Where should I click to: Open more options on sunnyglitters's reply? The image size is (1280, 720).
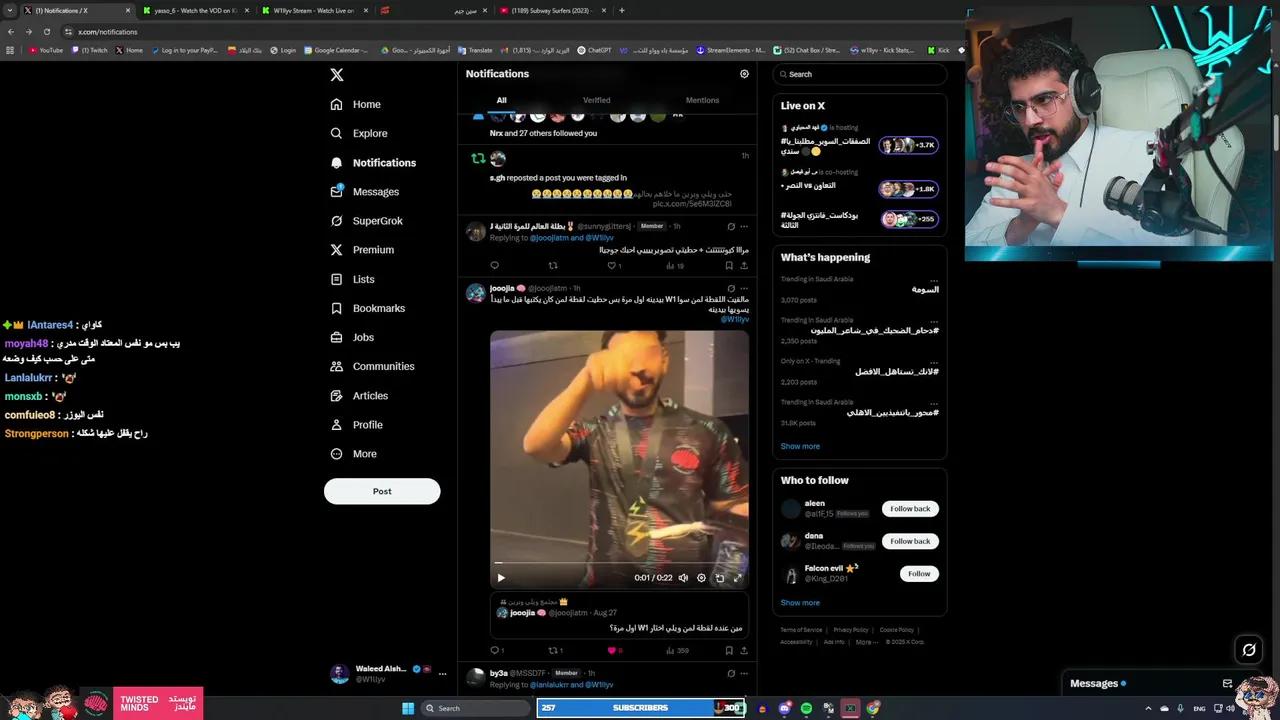pyautogui.click(x=743, y=226)
